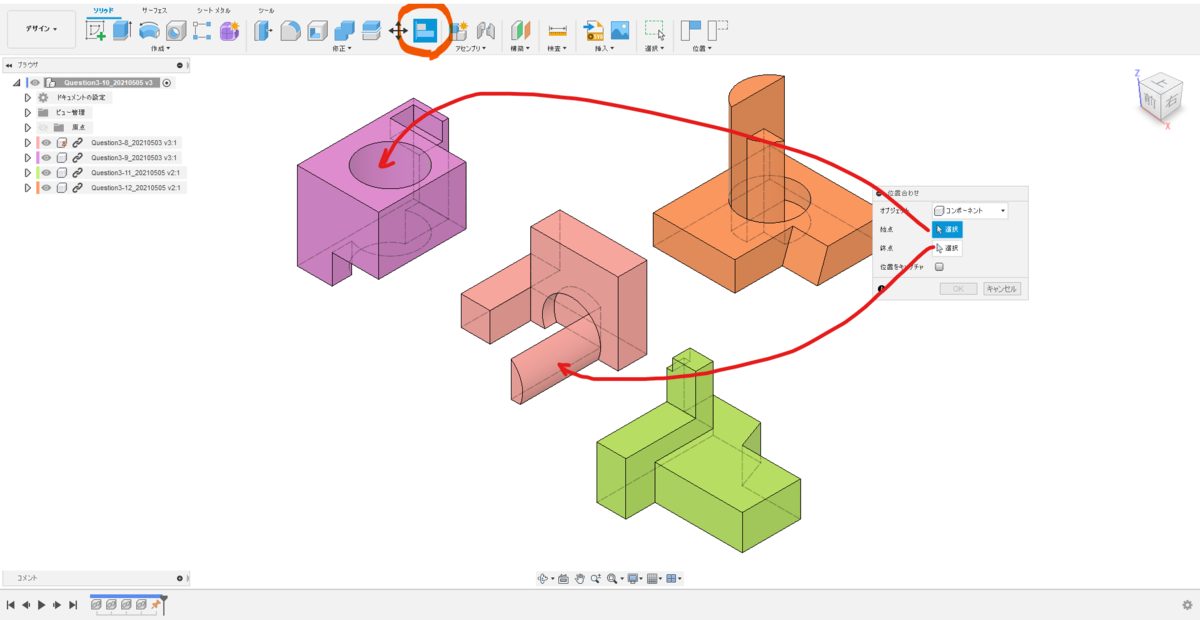Switch to the Sheet Metal (シートメタル) tab
The width and height of the screenshot is (1200, 620).
click(x=213, y=10)
